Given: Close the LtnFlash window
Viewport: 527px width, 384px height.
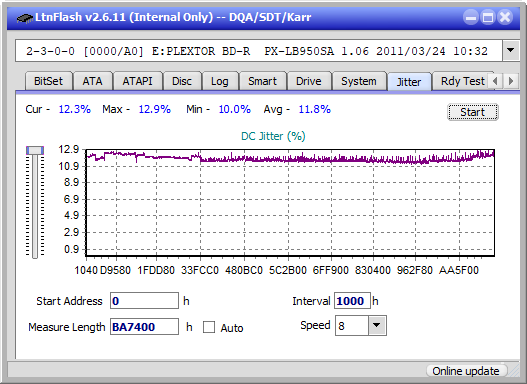Looking at the screenshot, I should (505, 17).
